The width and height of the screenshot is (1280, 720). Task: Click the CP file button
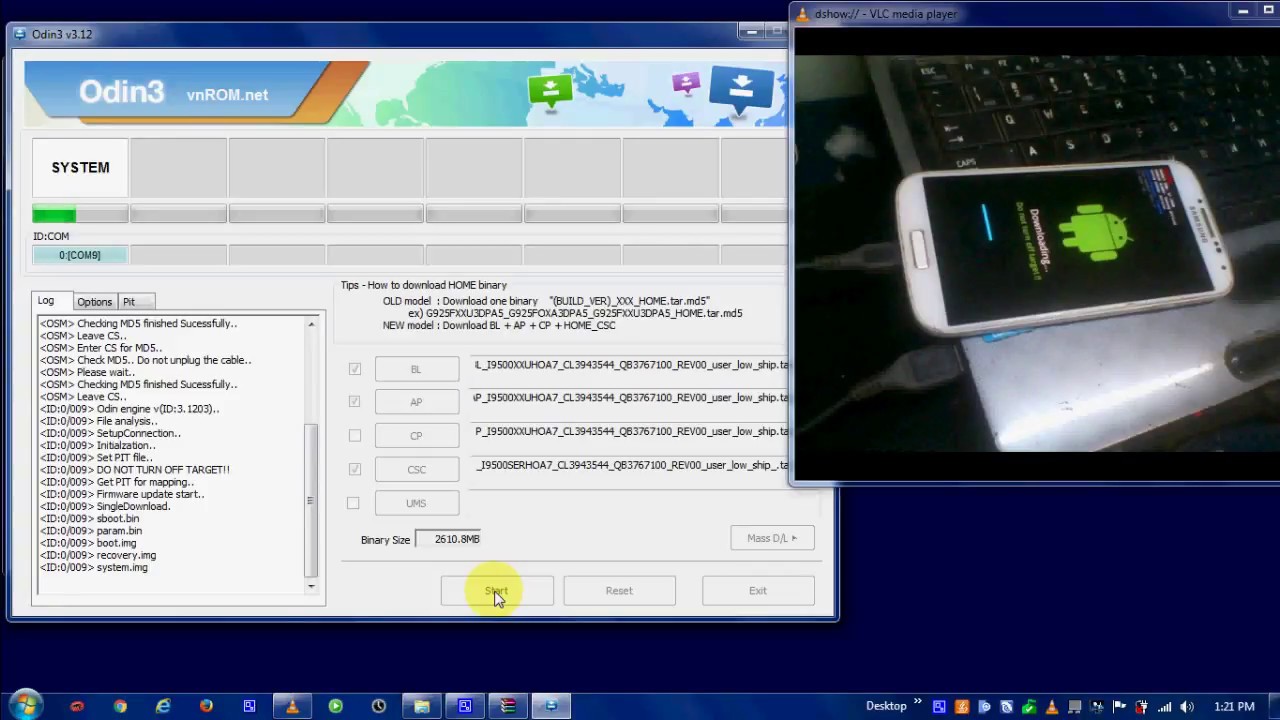[x=416, y=436]
